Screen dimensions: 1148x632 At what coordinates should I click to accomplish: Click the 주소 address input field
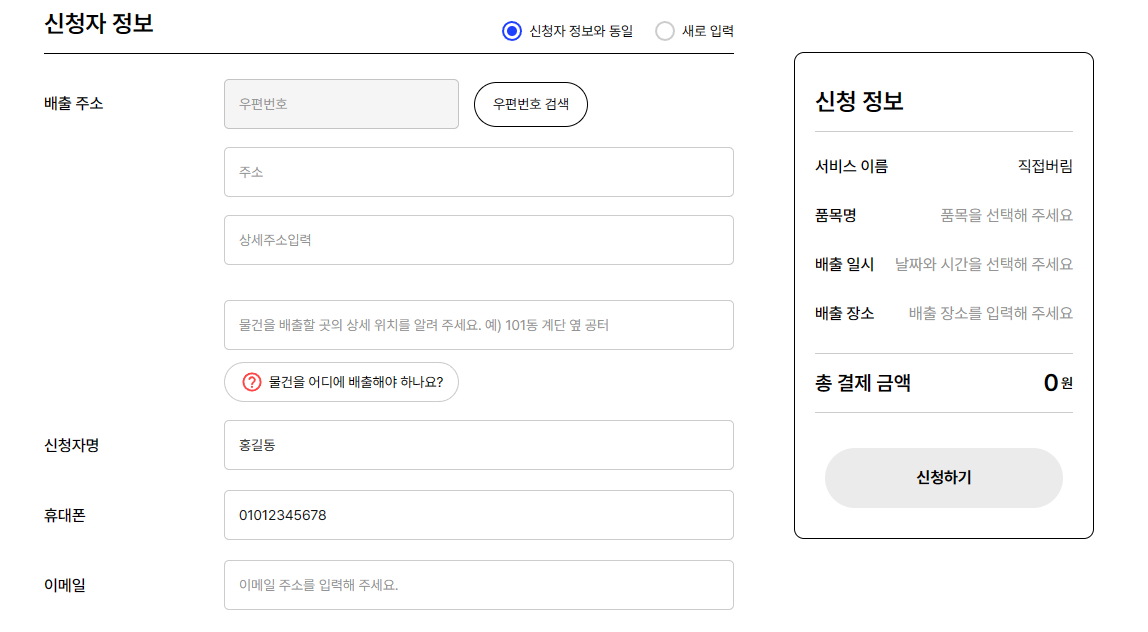point(479,172)
